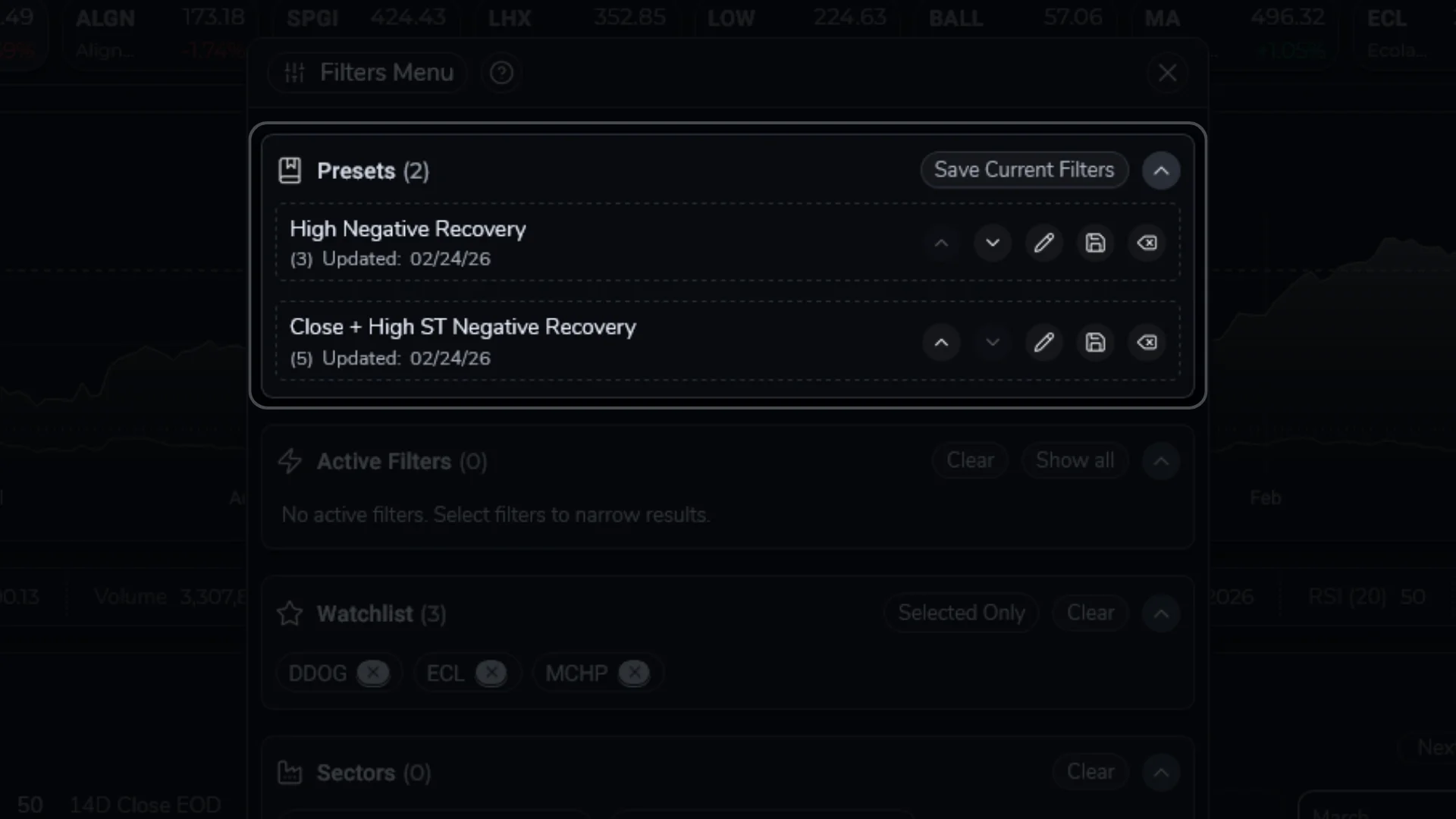Enable Selected Only for the Watchlist

961,613
